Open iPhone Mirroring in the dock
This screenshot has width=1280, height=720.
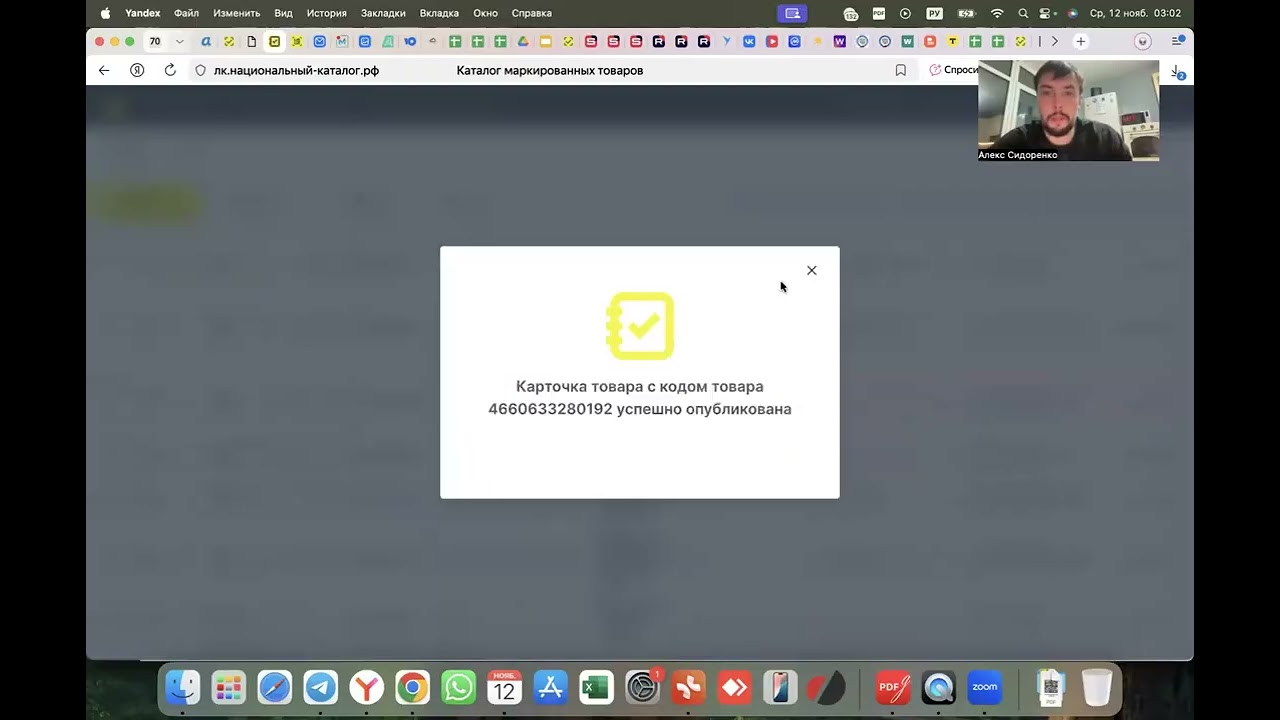pyautogui.click(x=780, y=687)
